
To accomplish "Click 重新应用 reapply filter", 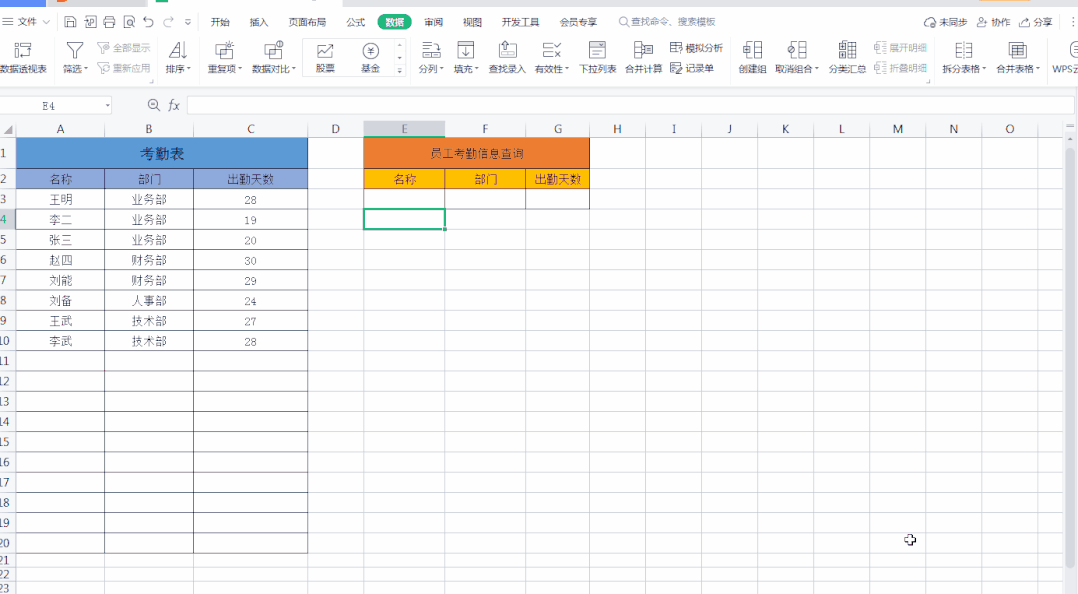I will [x=124, y=68].
